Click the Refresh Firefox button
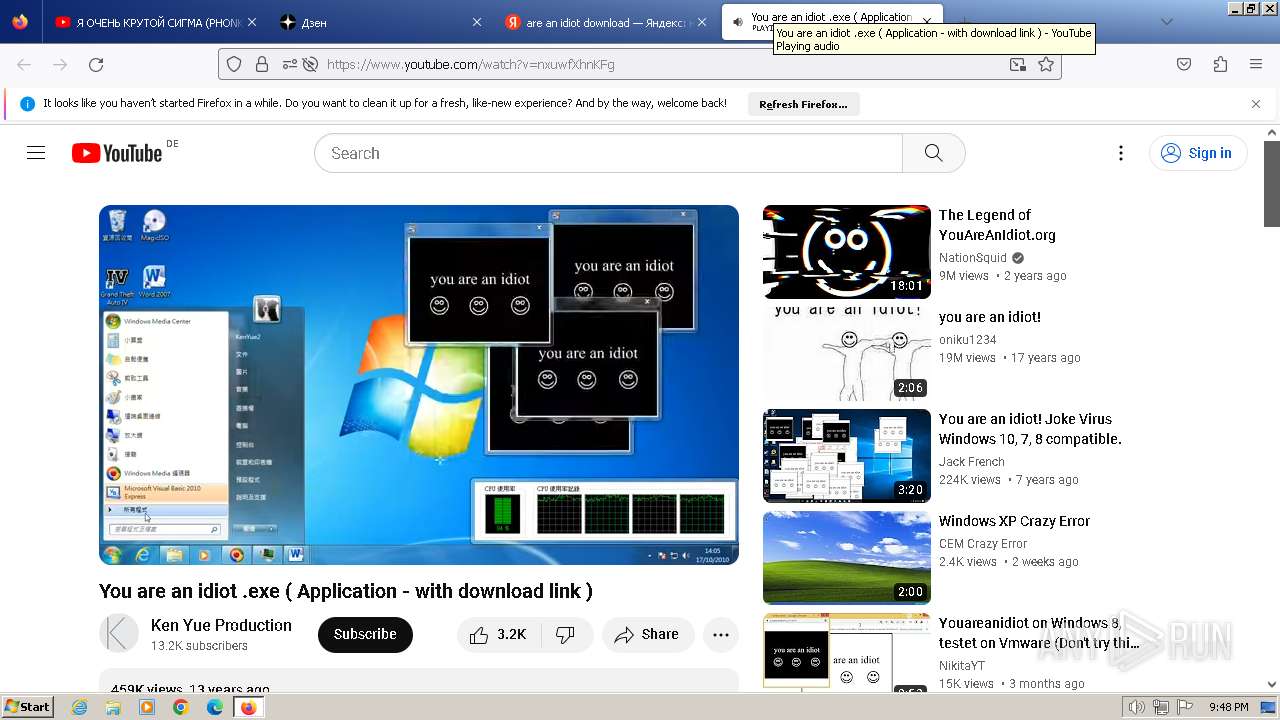The image size is (1280, 720). click(x=803, y=104)
